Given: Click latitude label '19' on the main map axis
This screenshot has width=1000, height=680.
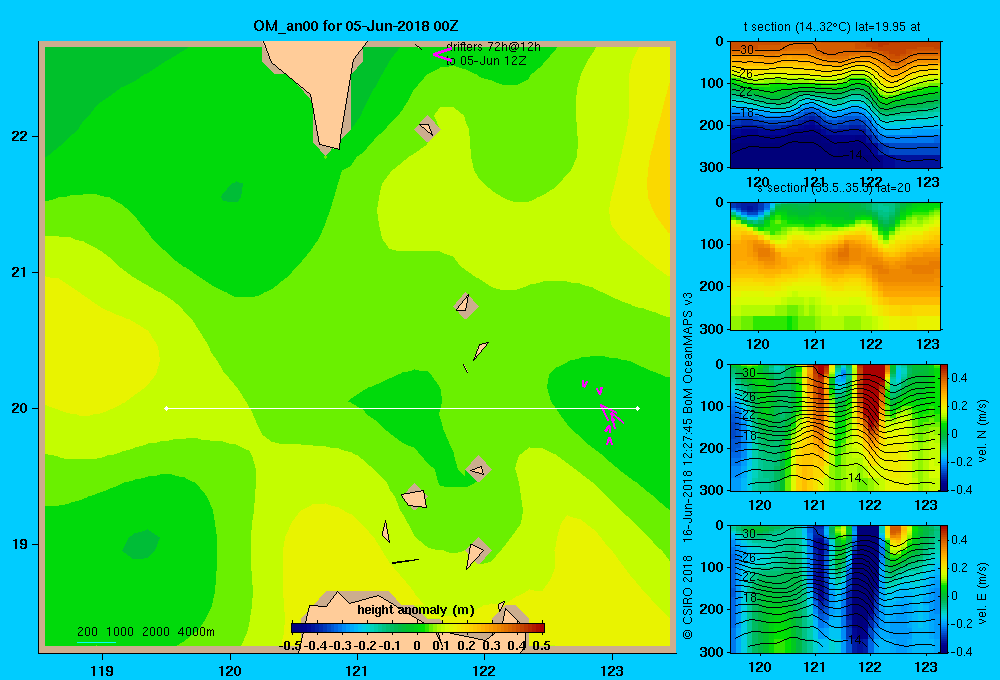Looking at the screenshot, I should coord(20,544).
